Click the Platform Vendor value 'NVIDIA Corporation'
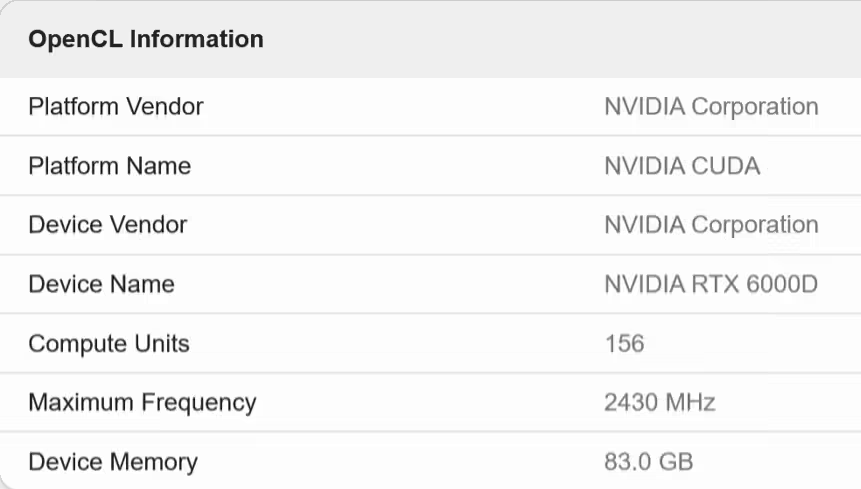 pyautogui.click(x=711, y=106)
